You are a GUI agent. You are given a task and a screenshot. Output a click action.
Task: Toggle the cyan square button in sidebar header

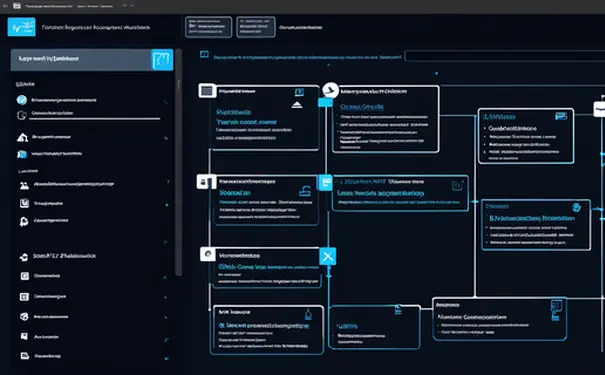pos(162,60)
